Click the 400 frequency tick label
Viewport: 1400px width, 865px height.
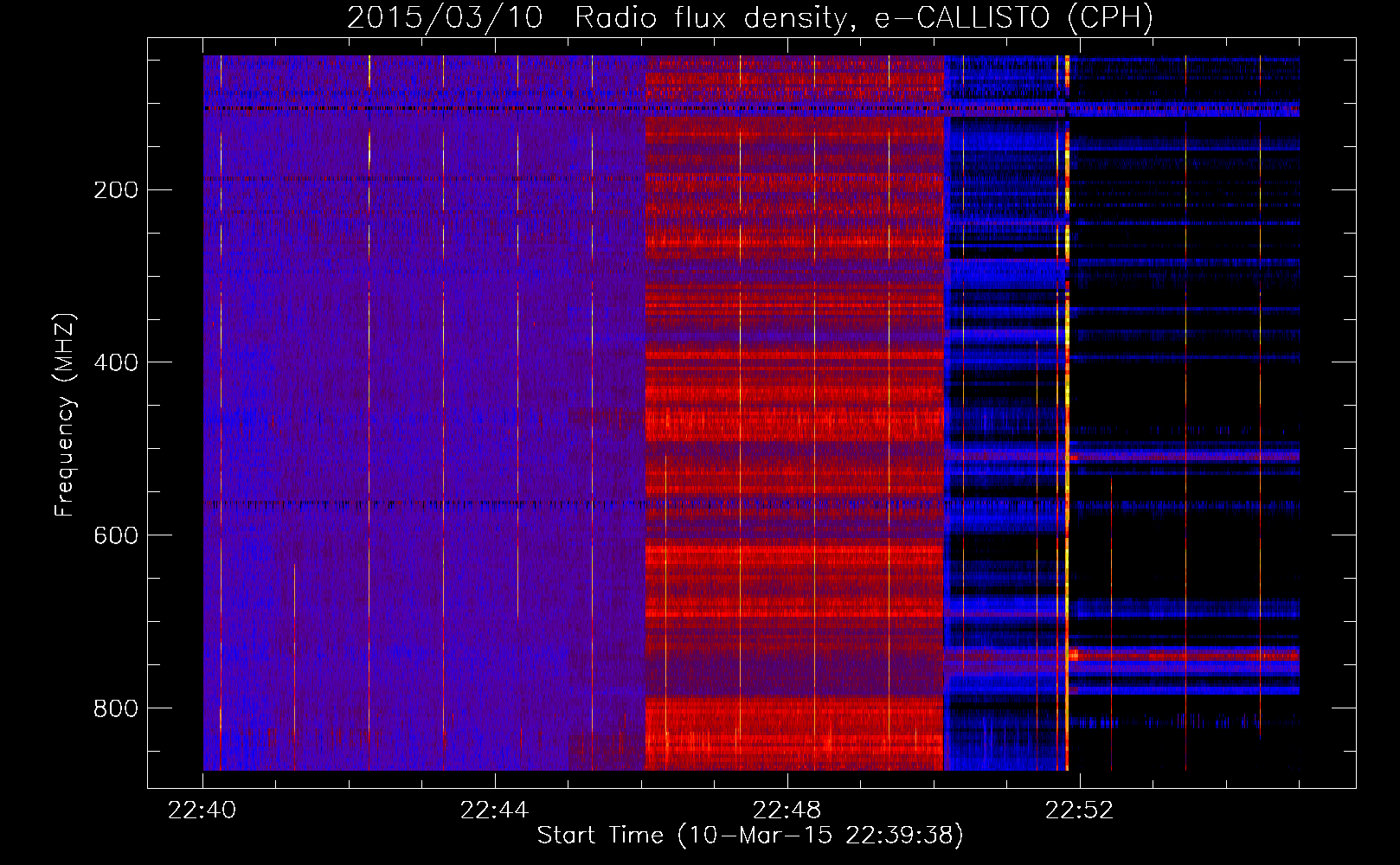click(116, 362)
